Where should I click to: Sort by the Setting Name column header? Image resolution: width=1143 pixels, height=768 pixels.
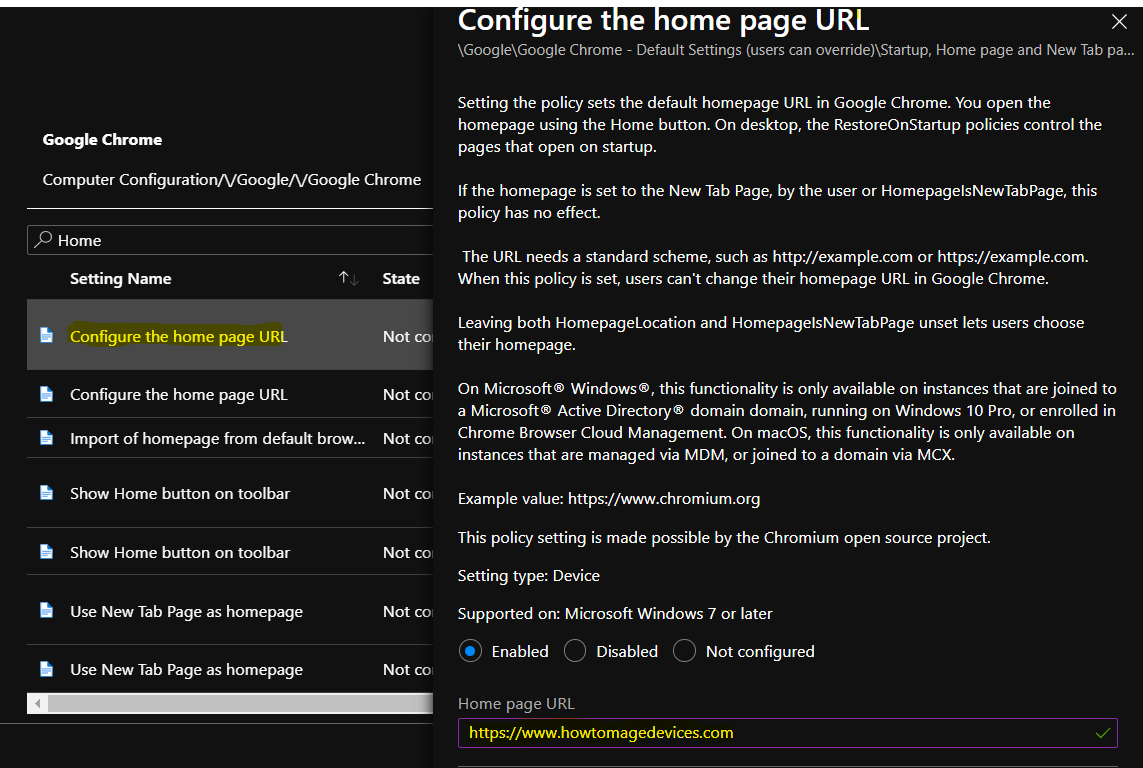click(x=120, y=278)
